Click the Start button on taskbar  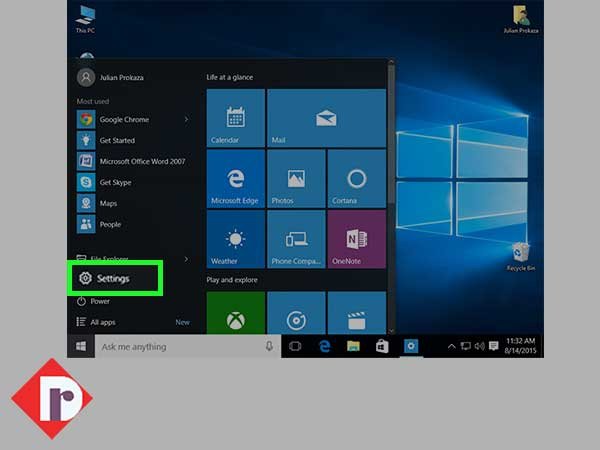click(81, 346)
